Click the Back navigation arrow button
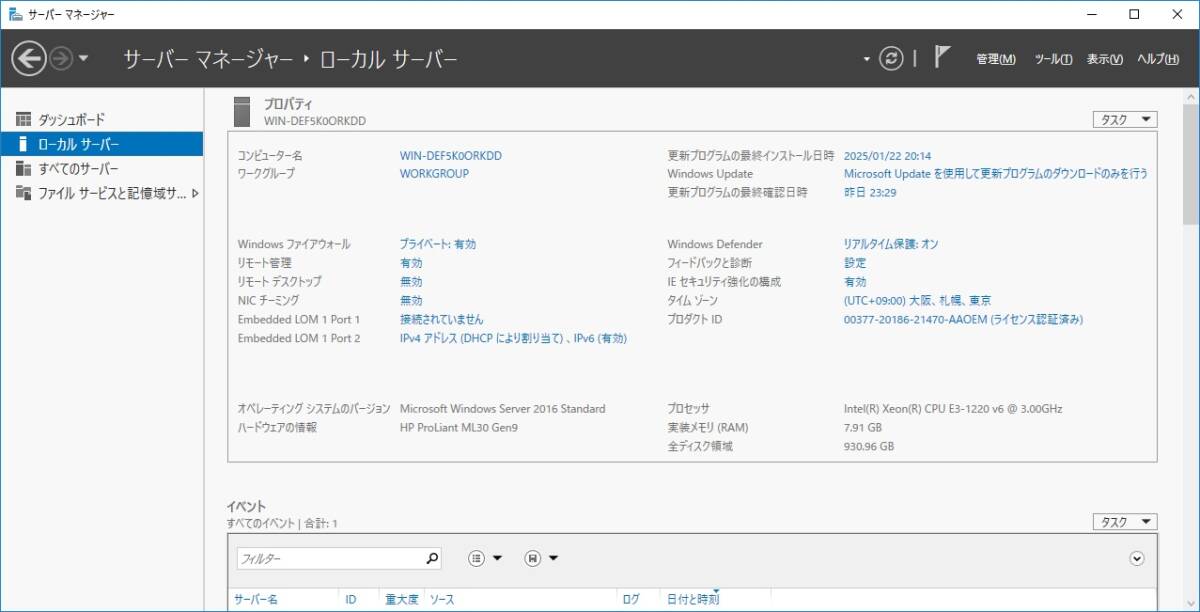The width and height of the screenshot is (1200, 612). point(29,58)
